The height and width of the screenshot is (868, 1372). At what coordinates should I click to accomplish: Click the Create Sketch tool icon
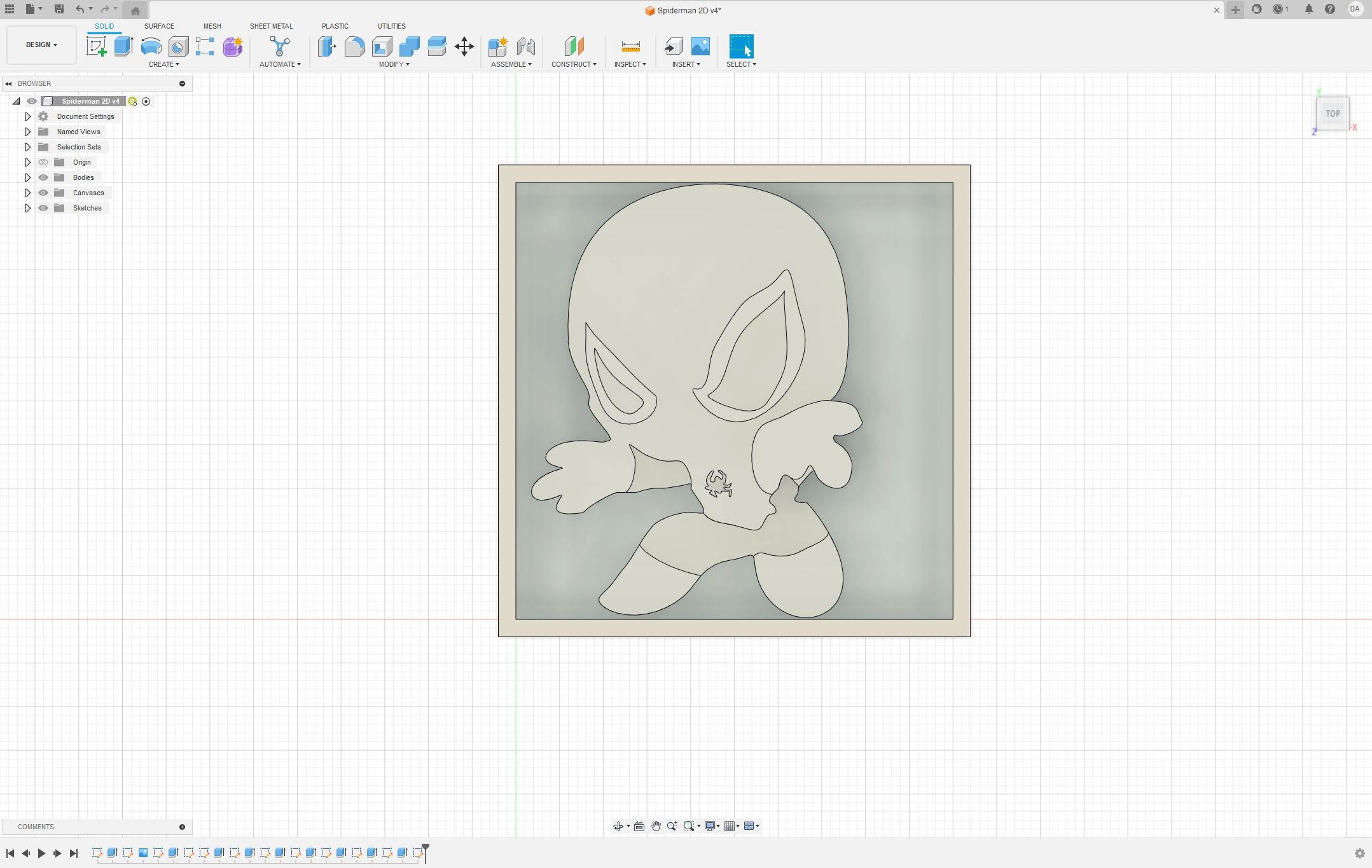(96, 46)
